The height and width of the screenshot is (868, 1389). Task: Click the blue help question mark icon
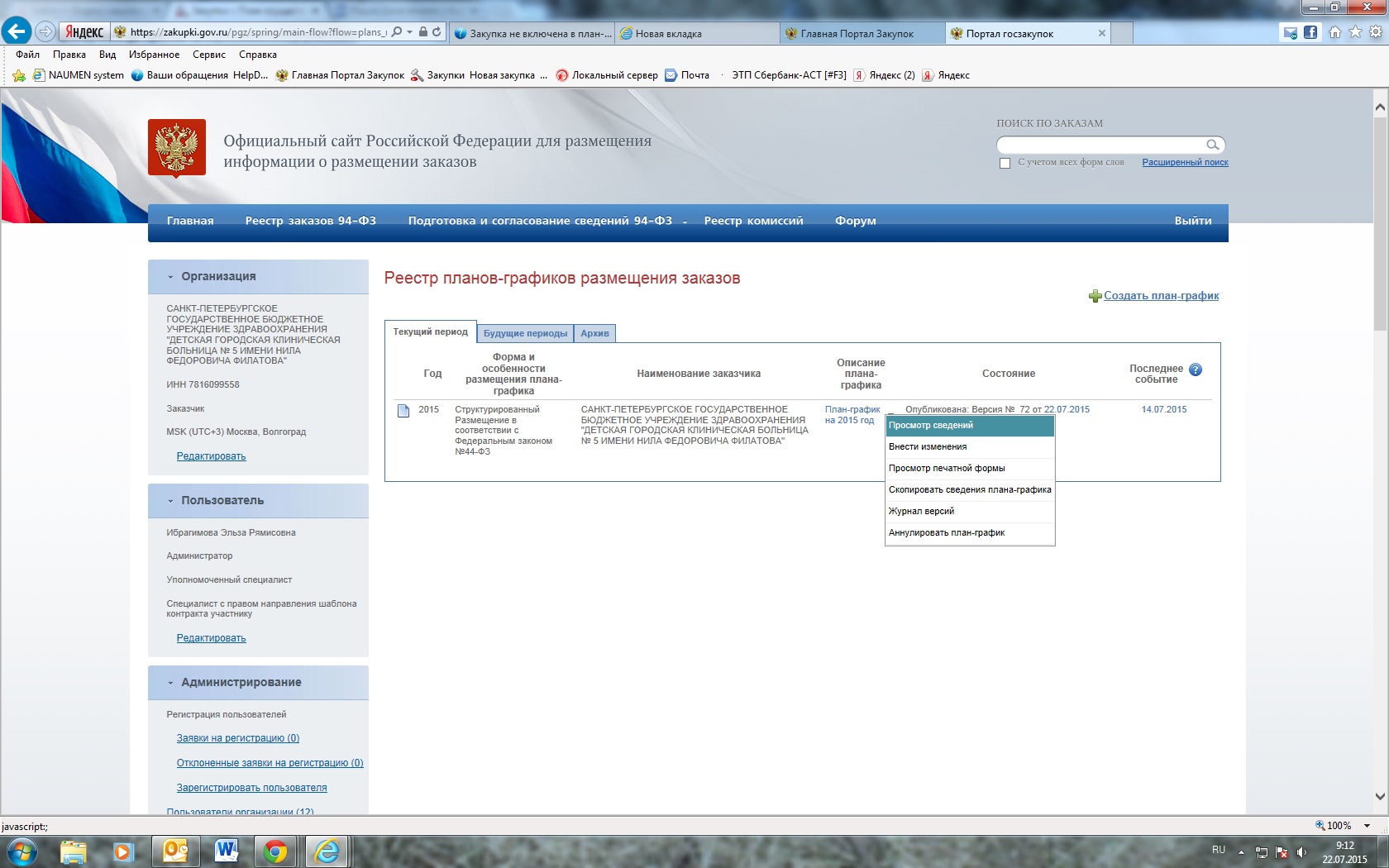pyautogui.click(x=1196, y=370)
